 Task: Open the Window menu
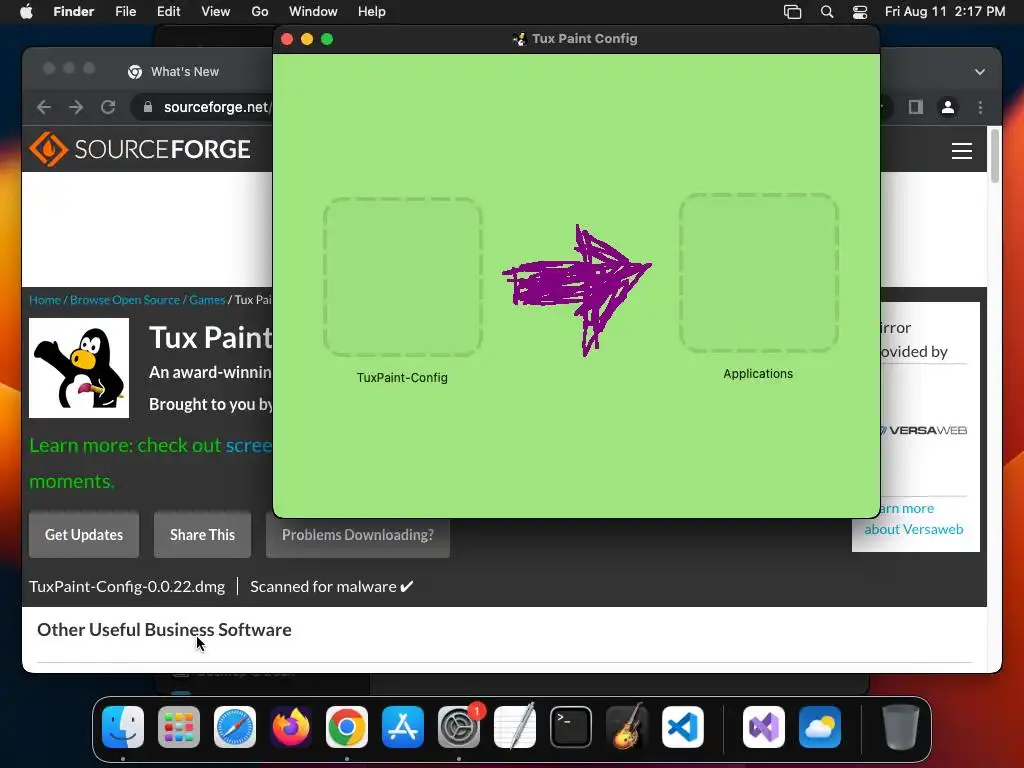tap(313, 12)
